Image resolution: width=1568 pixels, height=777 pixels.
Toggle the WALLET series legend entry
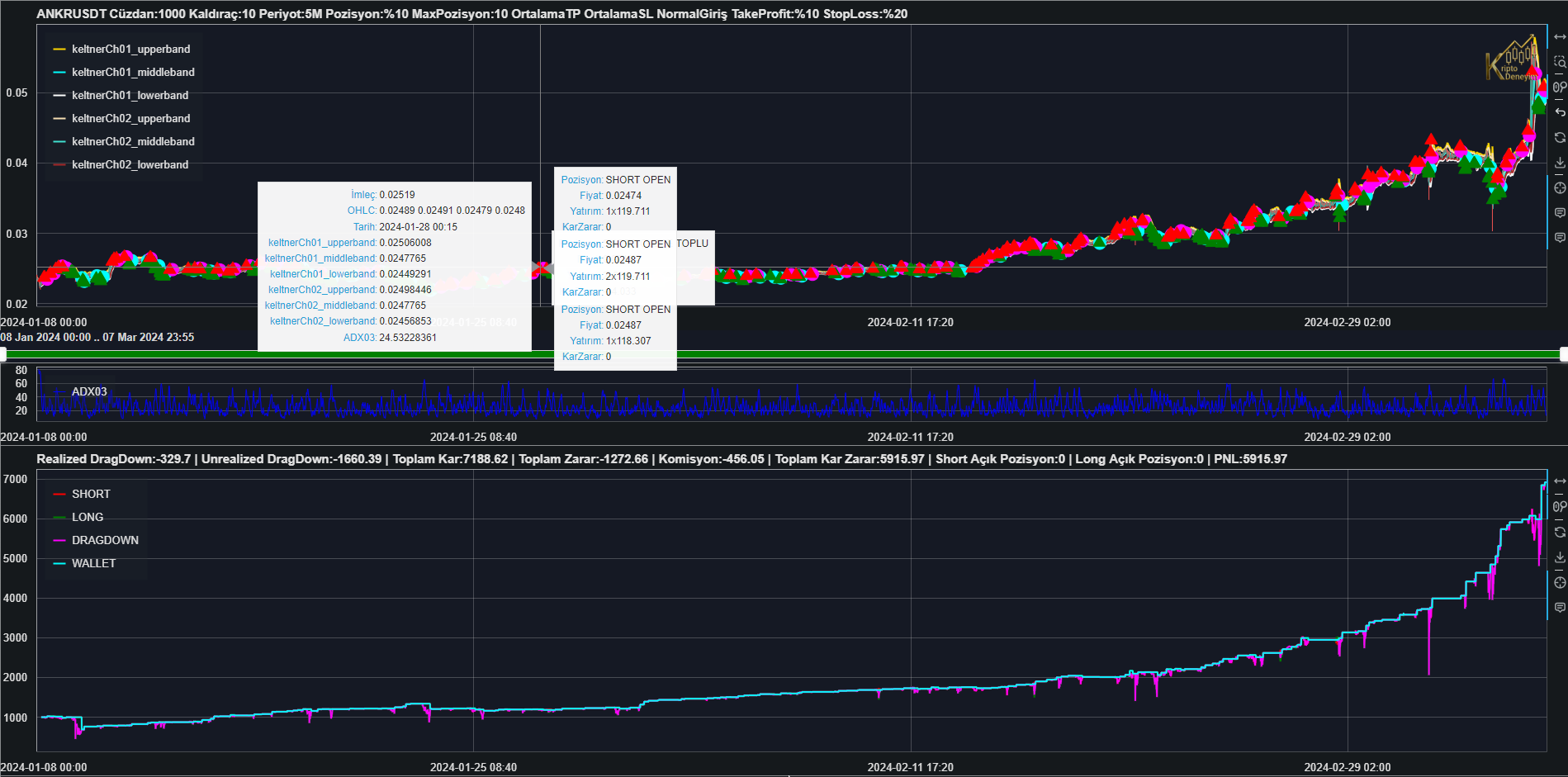click(x=93, y=564)
